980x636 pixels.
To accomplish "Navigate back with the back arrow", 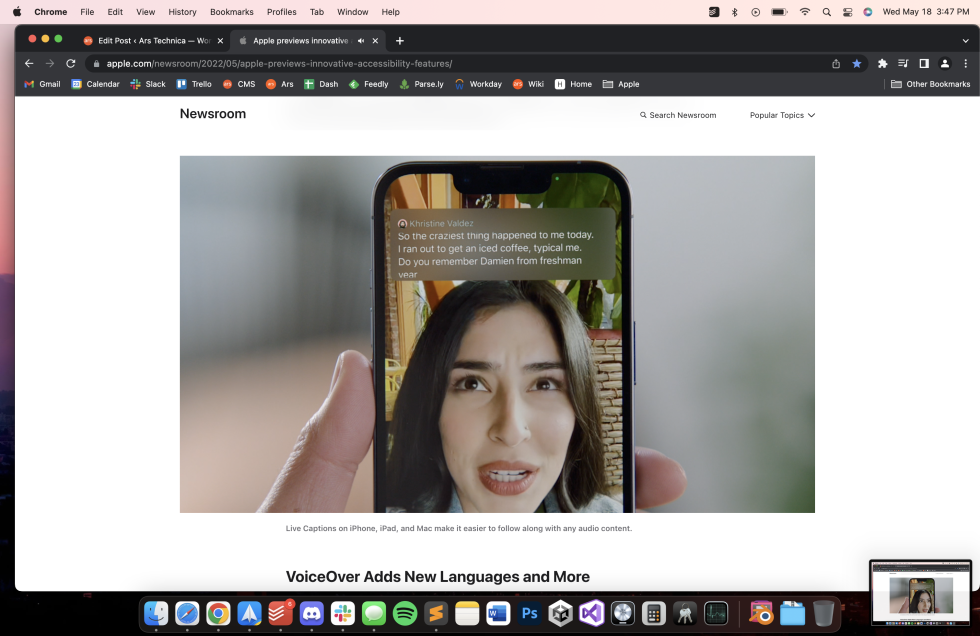I will point(28,62).
